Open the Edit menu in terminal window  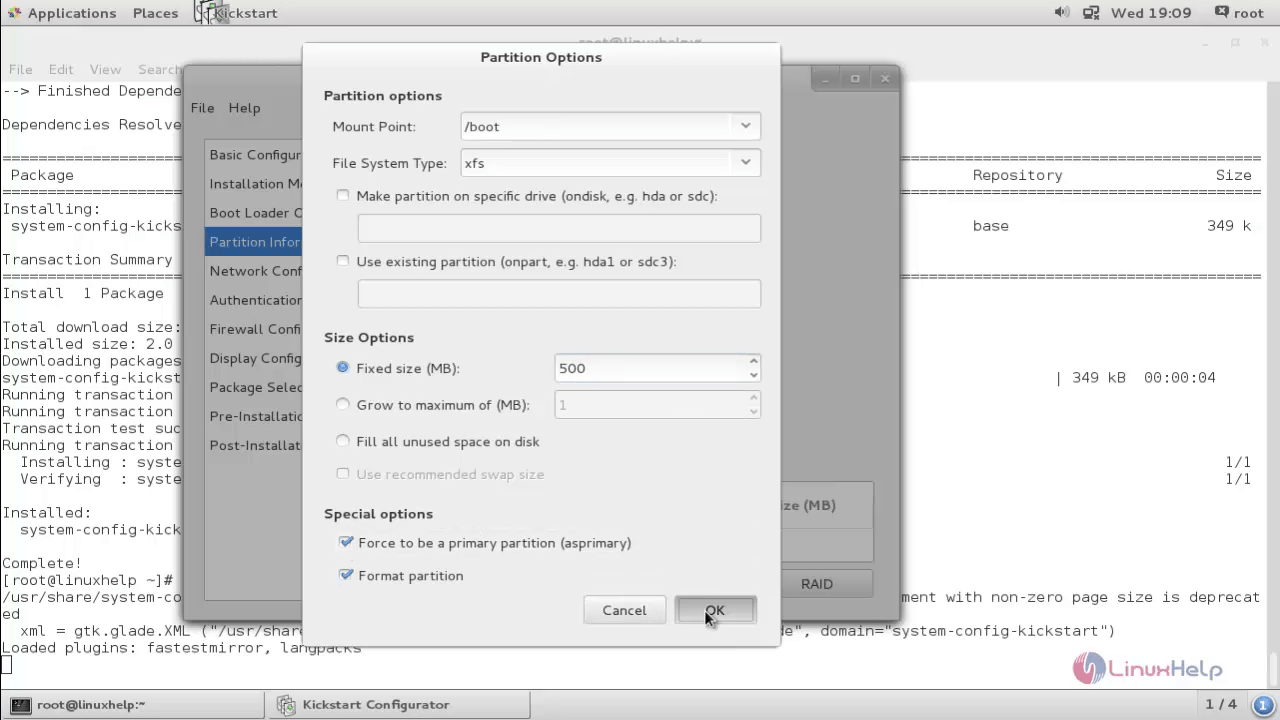(61, 69)
